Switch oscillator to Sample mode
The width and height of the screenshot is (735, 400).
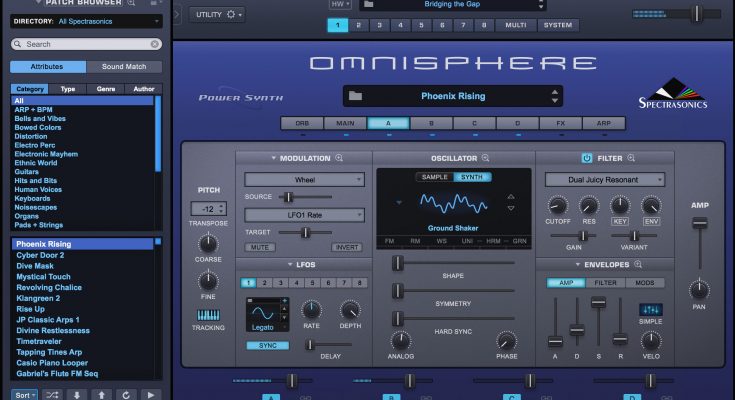434,177
